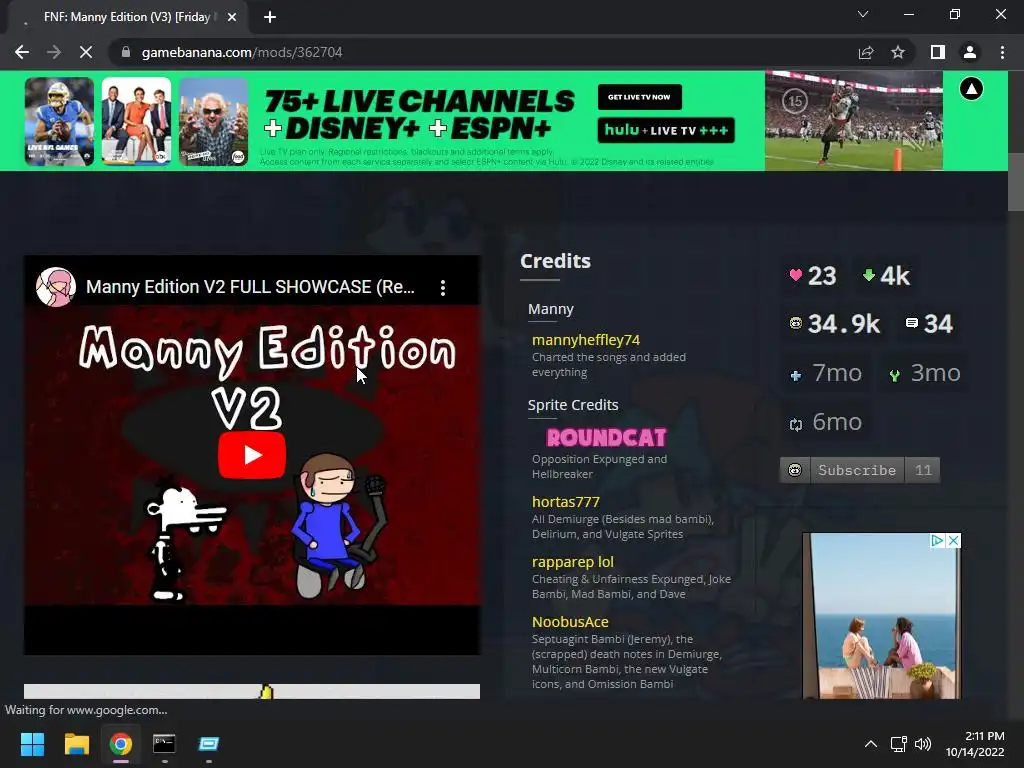Click the 34 comments stat

929,324
